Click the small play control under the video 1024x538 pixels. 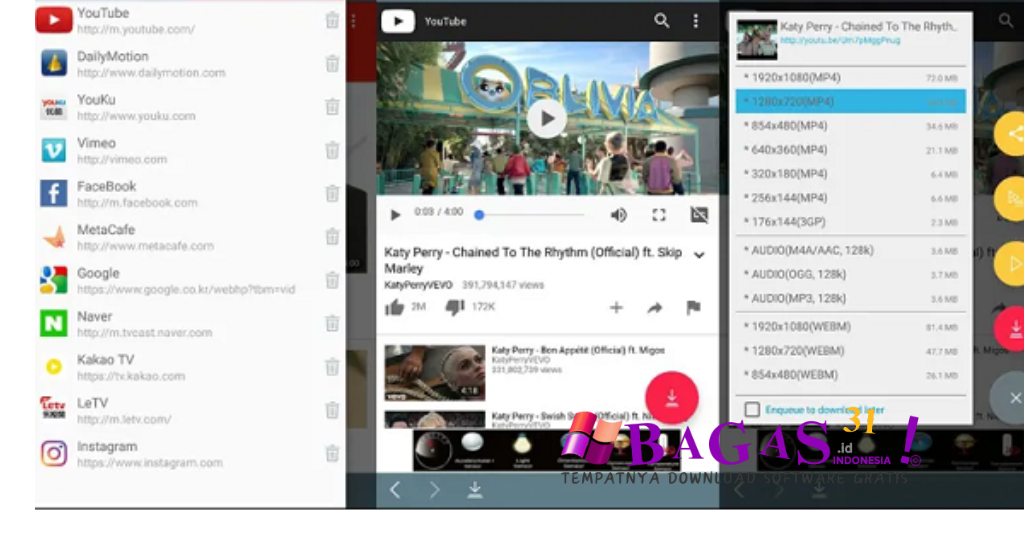point(395,215)
